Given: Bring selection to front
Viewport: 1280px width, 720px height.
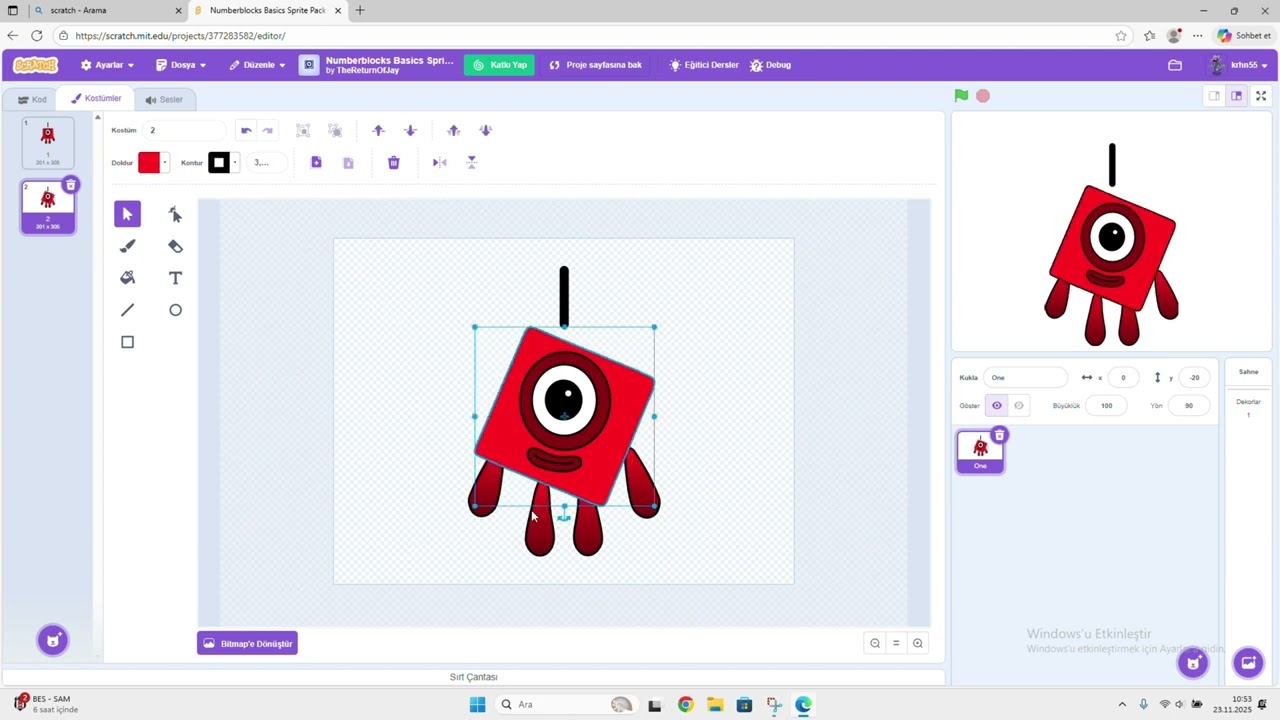Looking at the screenshot, I should click(x=454, y=130).
